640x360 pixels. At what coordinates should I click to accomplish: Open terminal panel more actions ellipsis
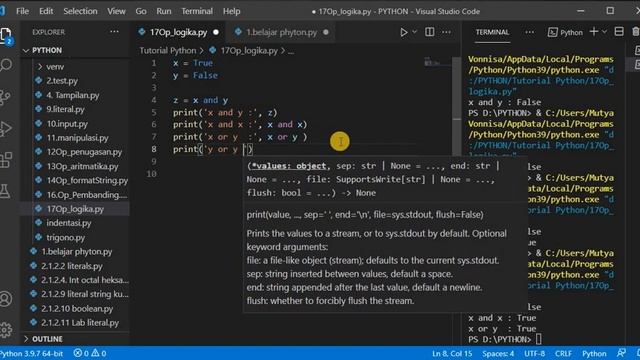pos(529,32)
